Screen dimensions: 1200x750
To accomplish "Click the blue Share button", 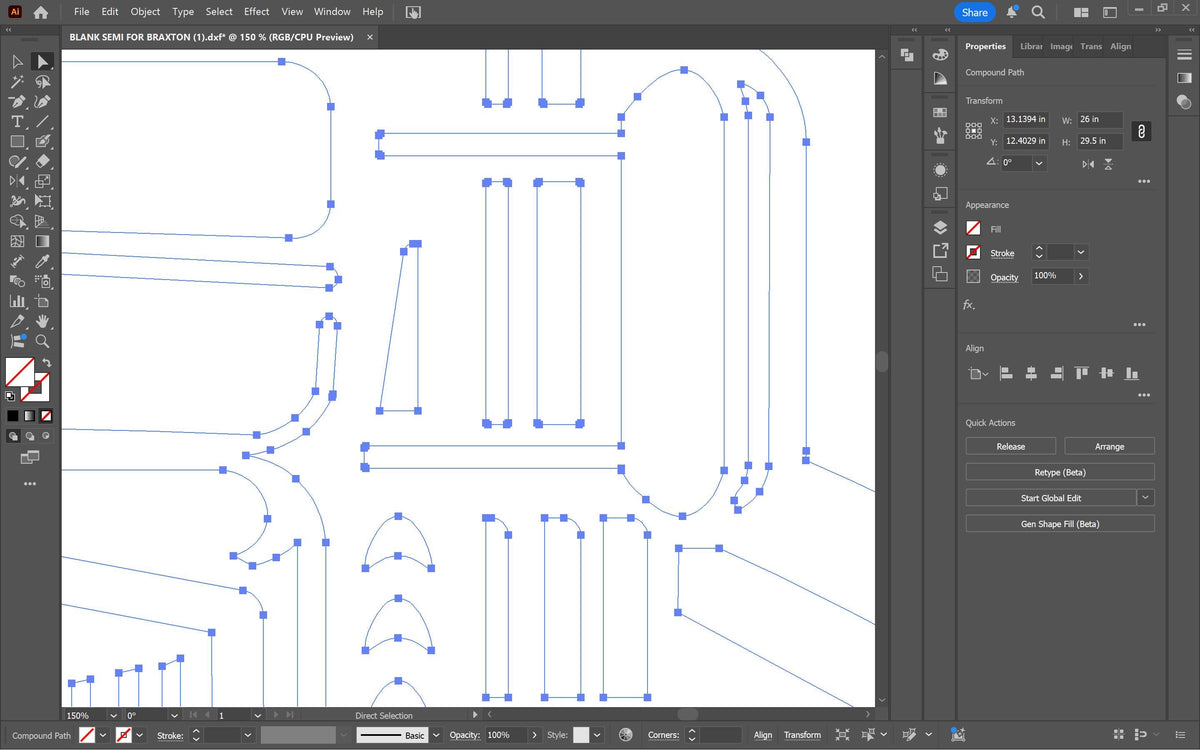I will click(x=974, y=12).
